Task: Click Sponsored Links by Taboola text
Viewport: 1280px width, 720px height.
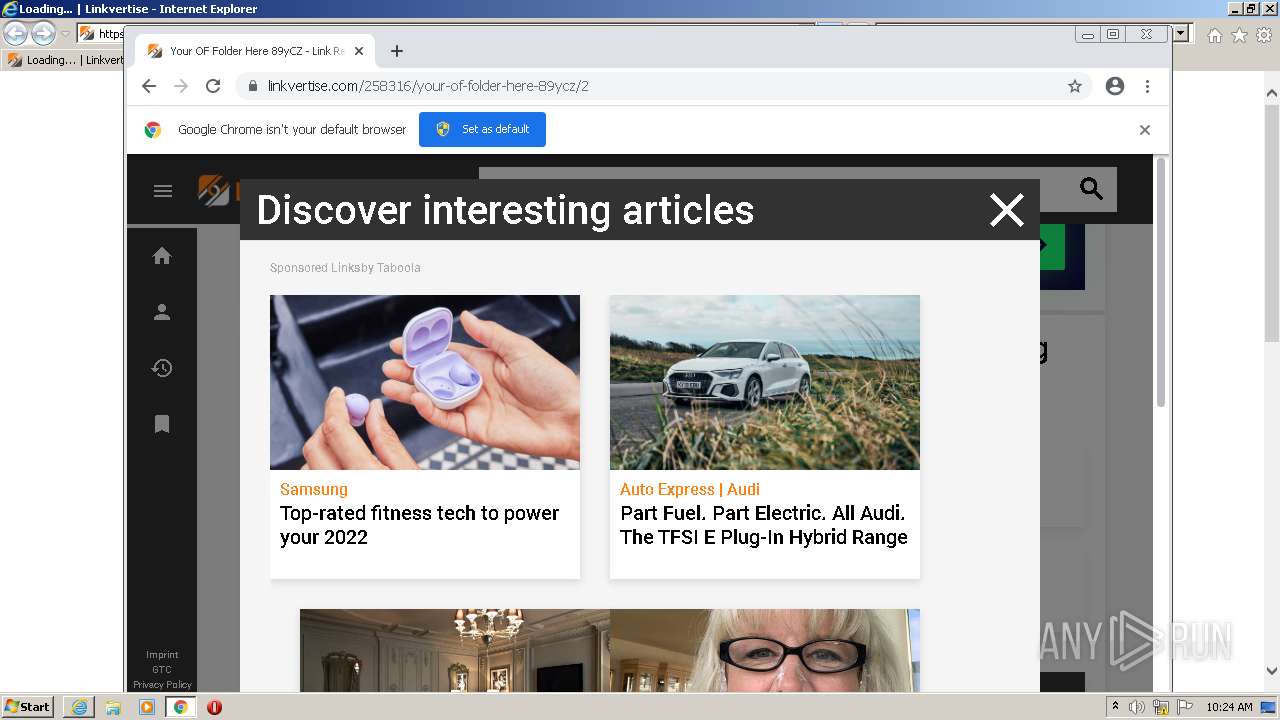Action: coord(345,268)
